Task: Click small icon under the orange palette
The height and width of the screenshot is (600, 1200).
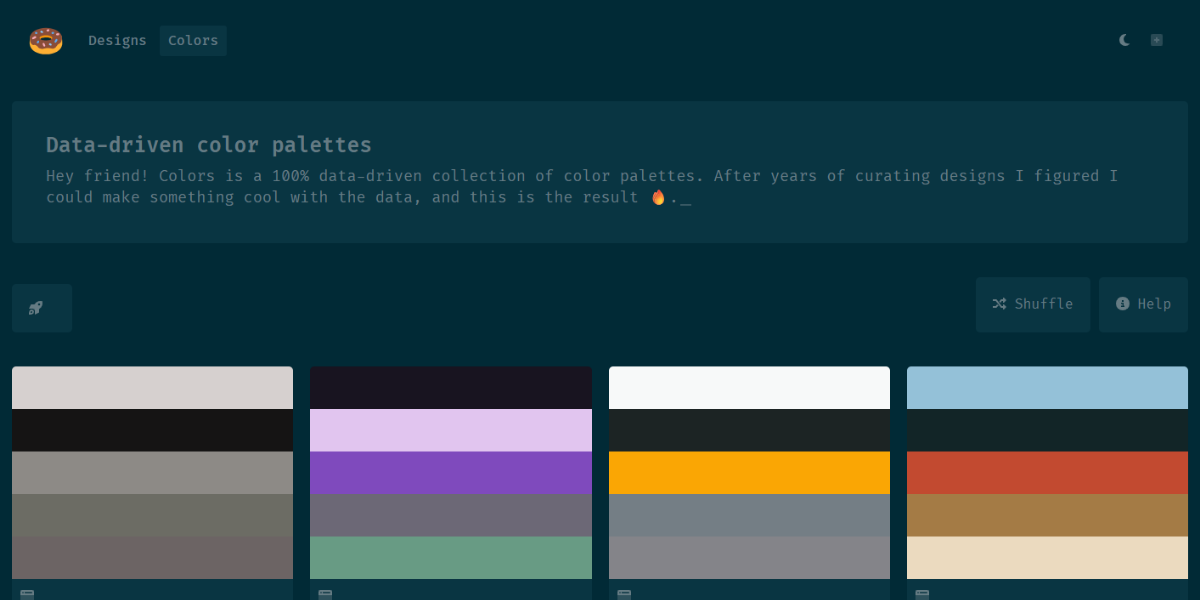Action: 624,594
